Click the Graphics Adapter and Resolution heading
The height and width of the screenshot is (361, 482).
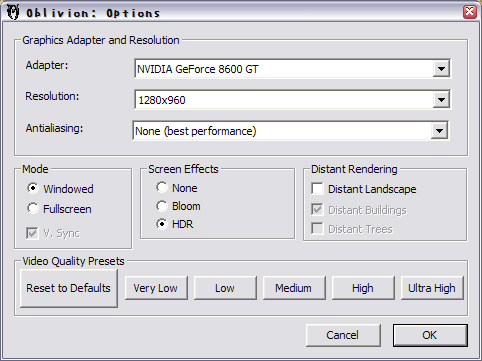tap(101, 40)
